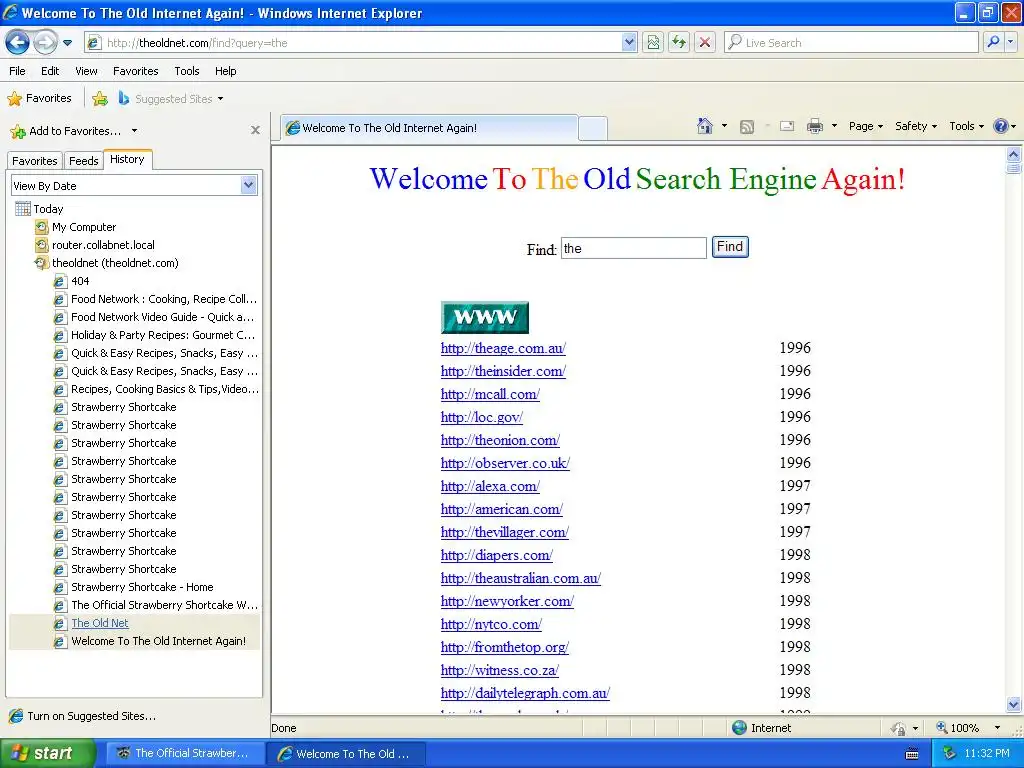1024x768 pixels.
Task: Collapse theoldnet (theoldnet.com) folder
Action: (106, 263)
